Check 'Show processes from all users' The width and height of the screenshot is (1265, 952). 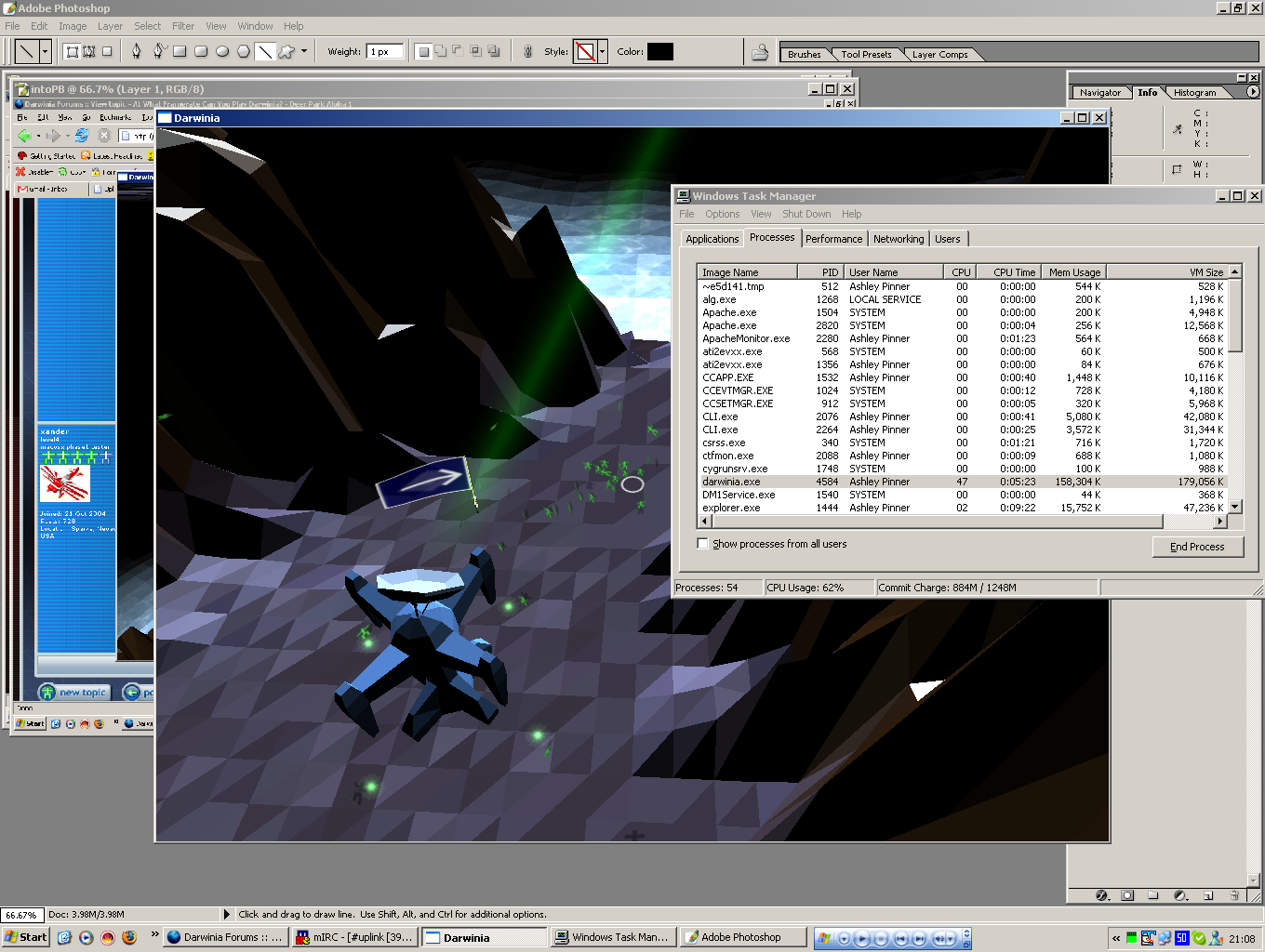pos(703,544)
